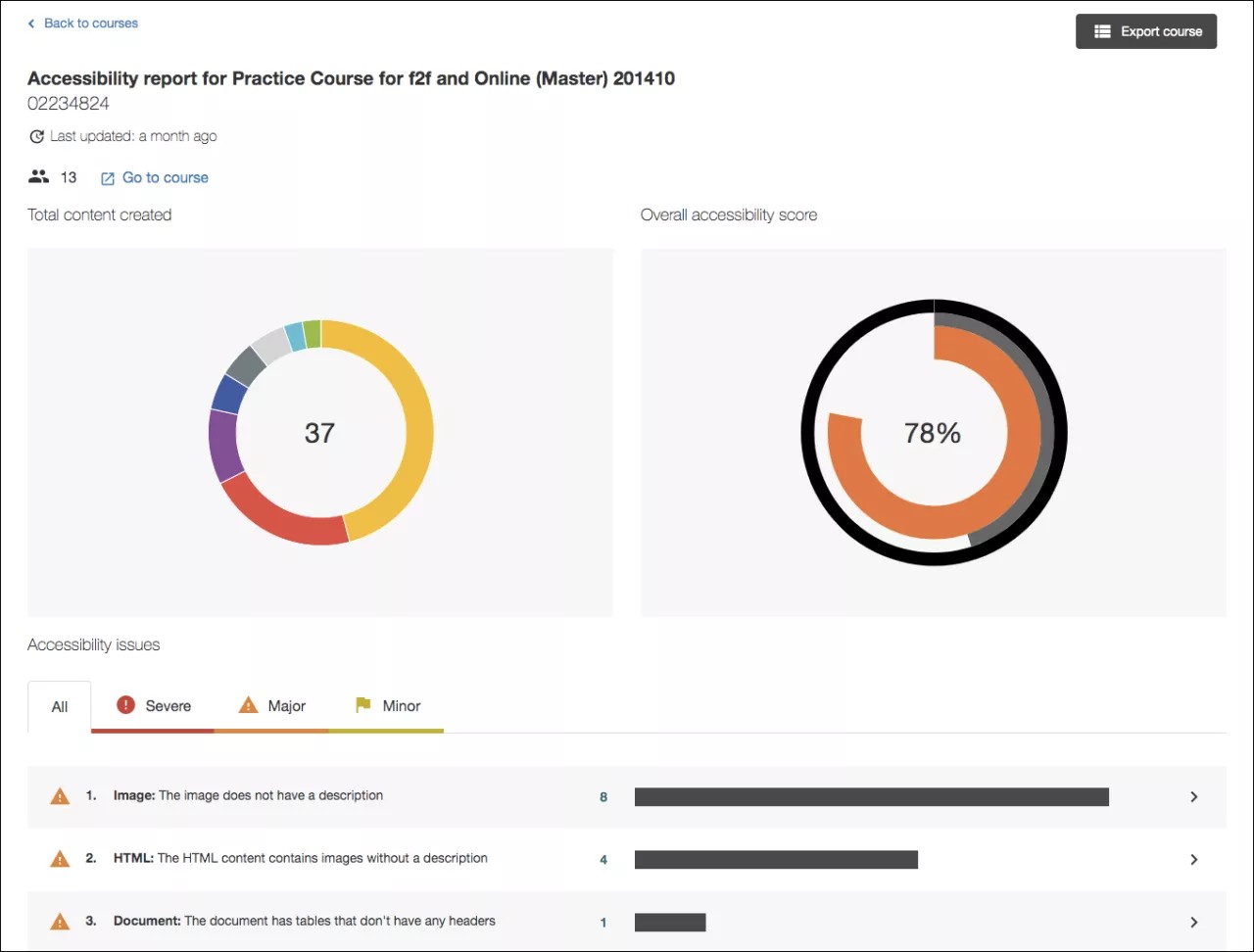Follow the Go to course link

click(165, 178)
